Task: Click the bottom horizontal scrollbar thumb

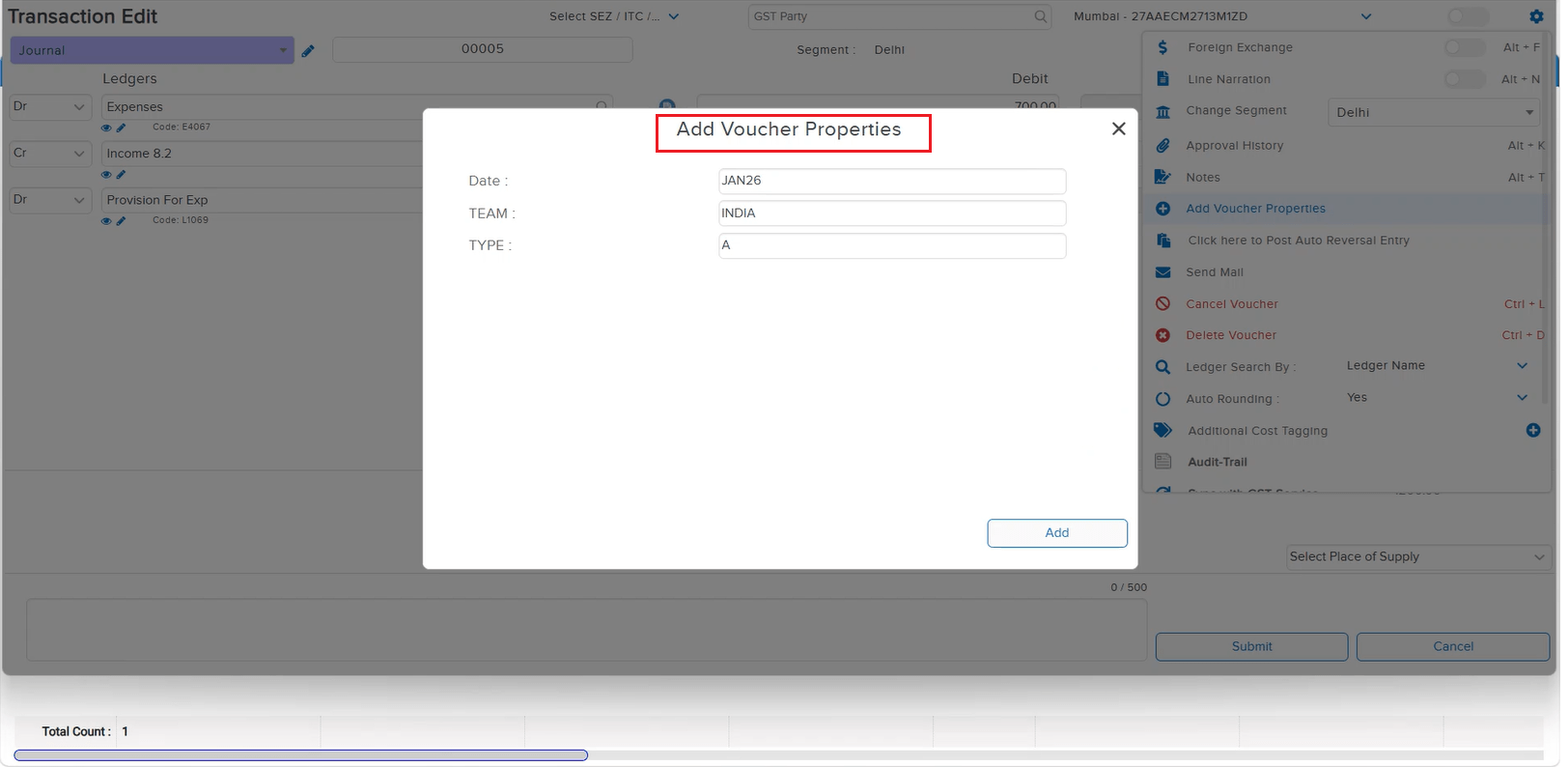Action: pyautogui.click(x=300, y=755)
